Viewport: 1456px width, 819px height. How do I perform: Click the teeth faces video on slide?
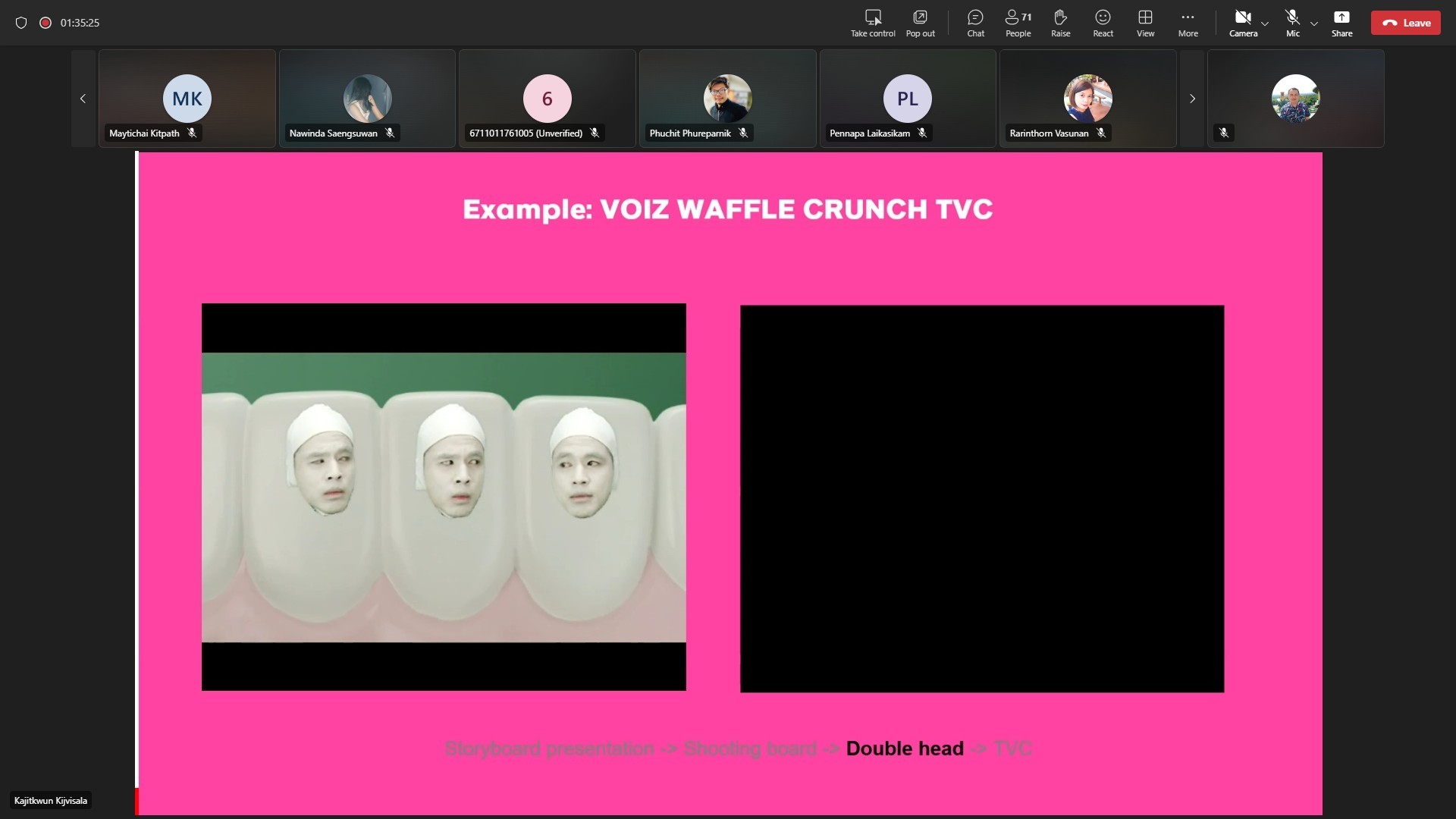click(x=444, y=497)
